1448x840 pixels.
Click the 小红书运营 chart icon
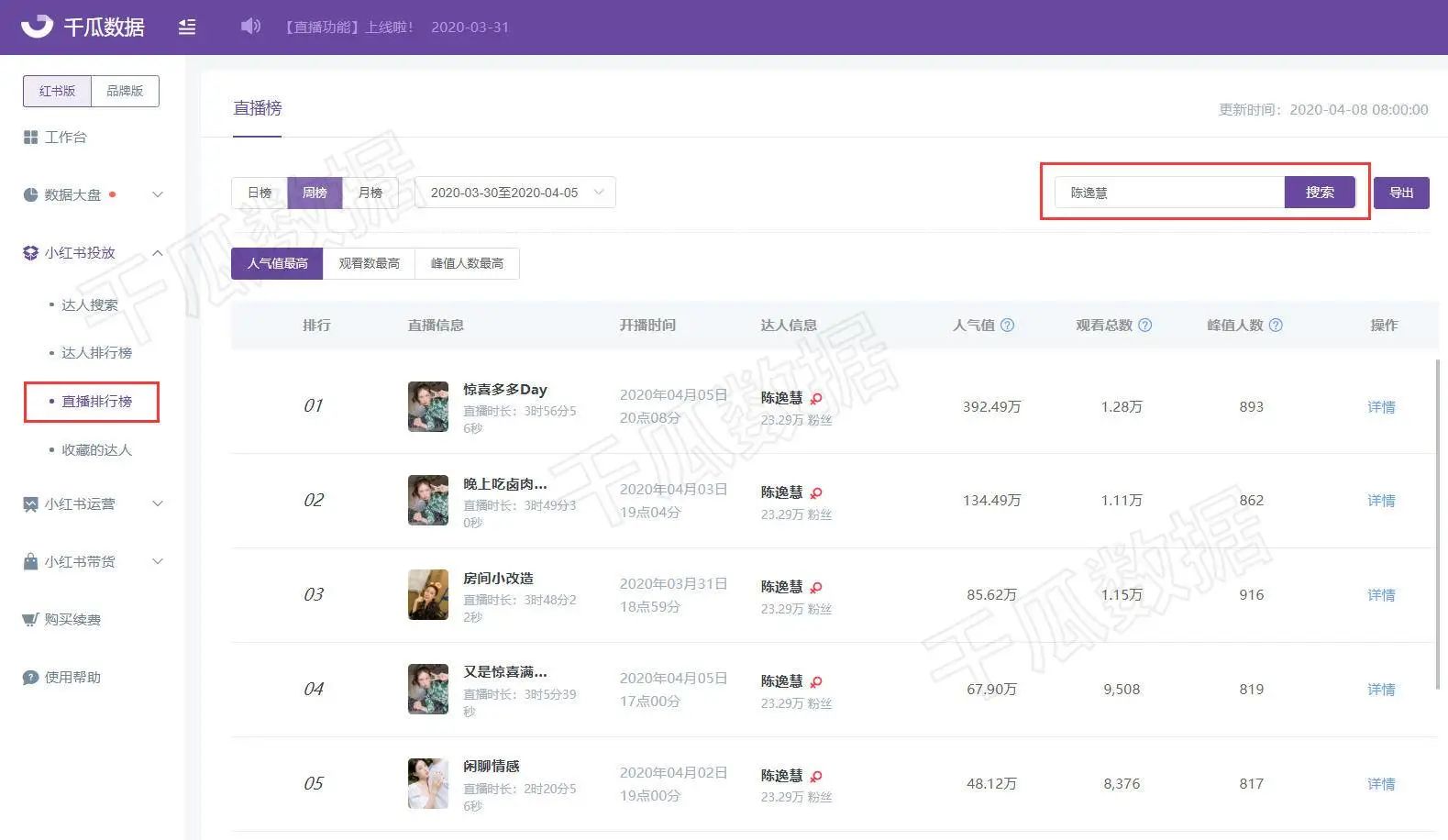point(30,503)
